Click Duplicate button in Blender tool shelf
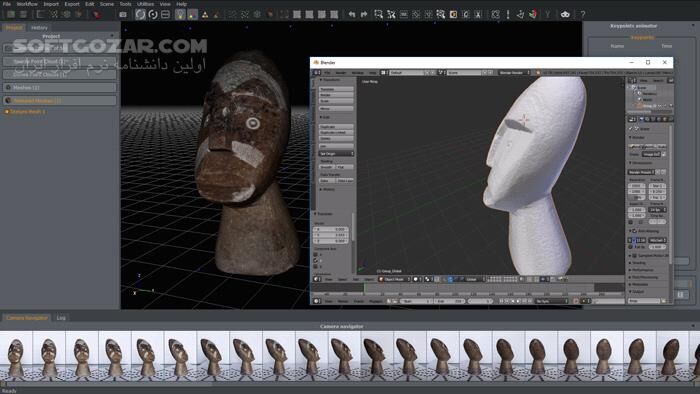Viewport: 700px width, 394px height. click(x=336, y=127)
